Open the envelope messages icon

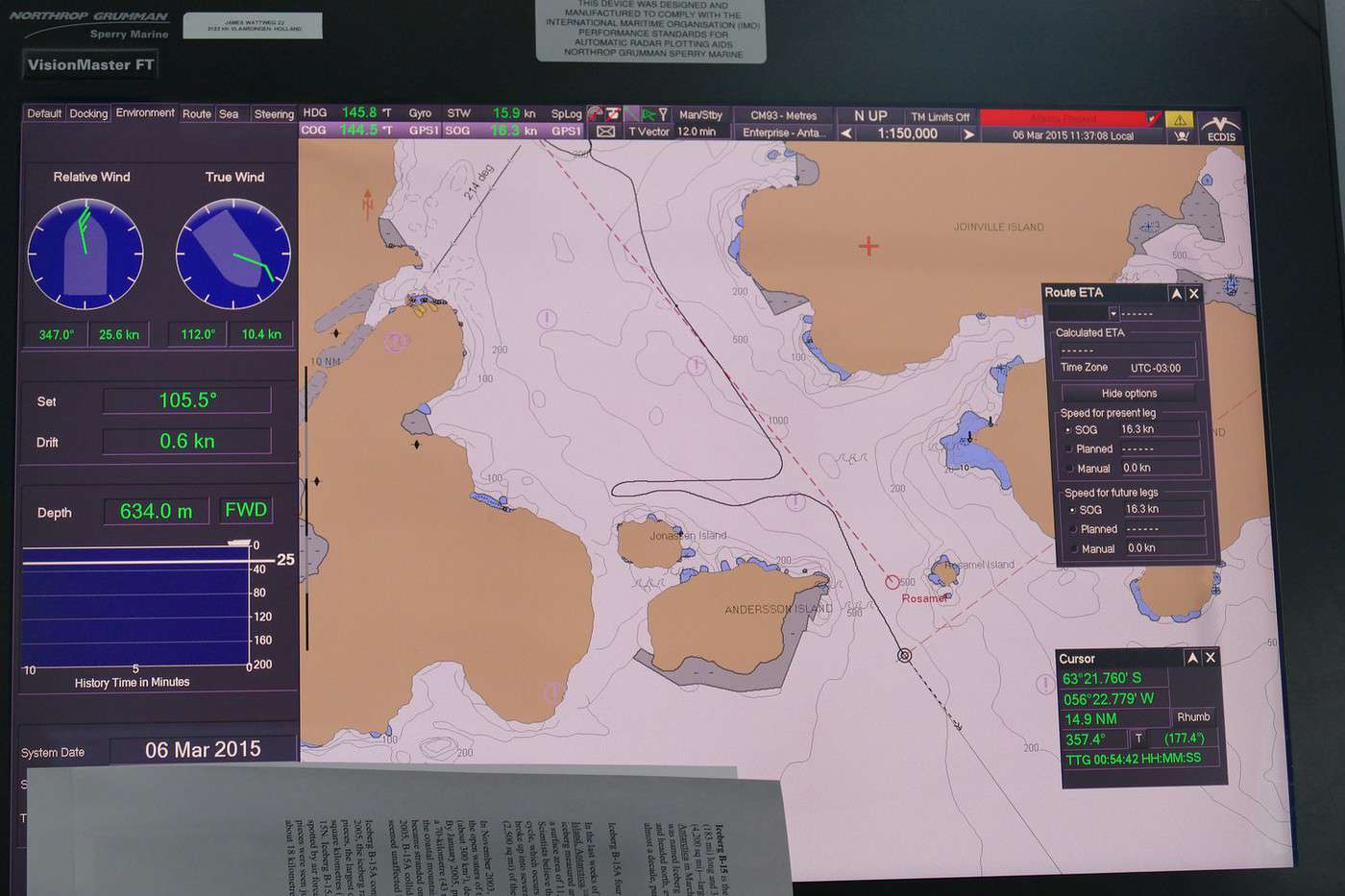tap(605, 132)
